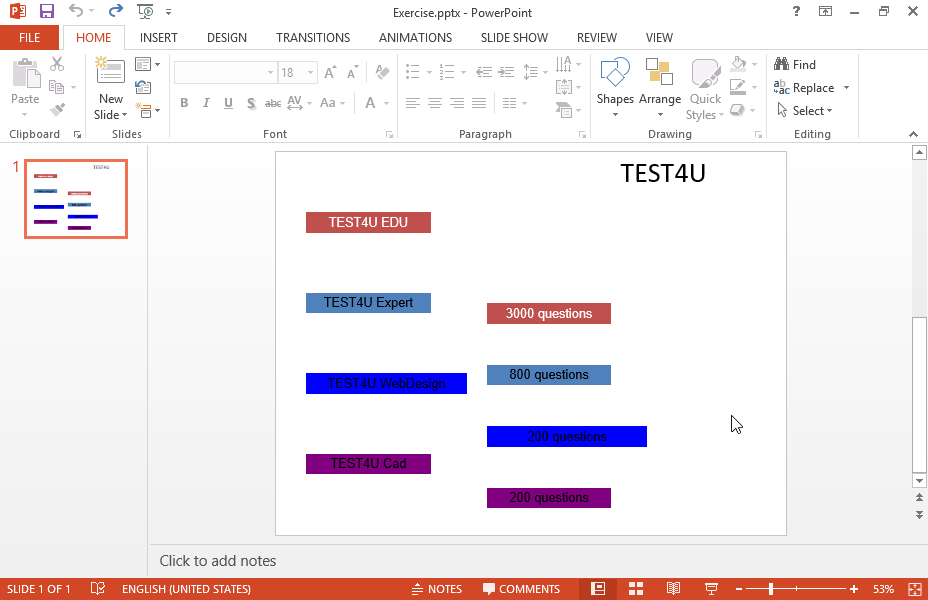Open the FILE tab
The image size is (928, 600).
(30, 38)
